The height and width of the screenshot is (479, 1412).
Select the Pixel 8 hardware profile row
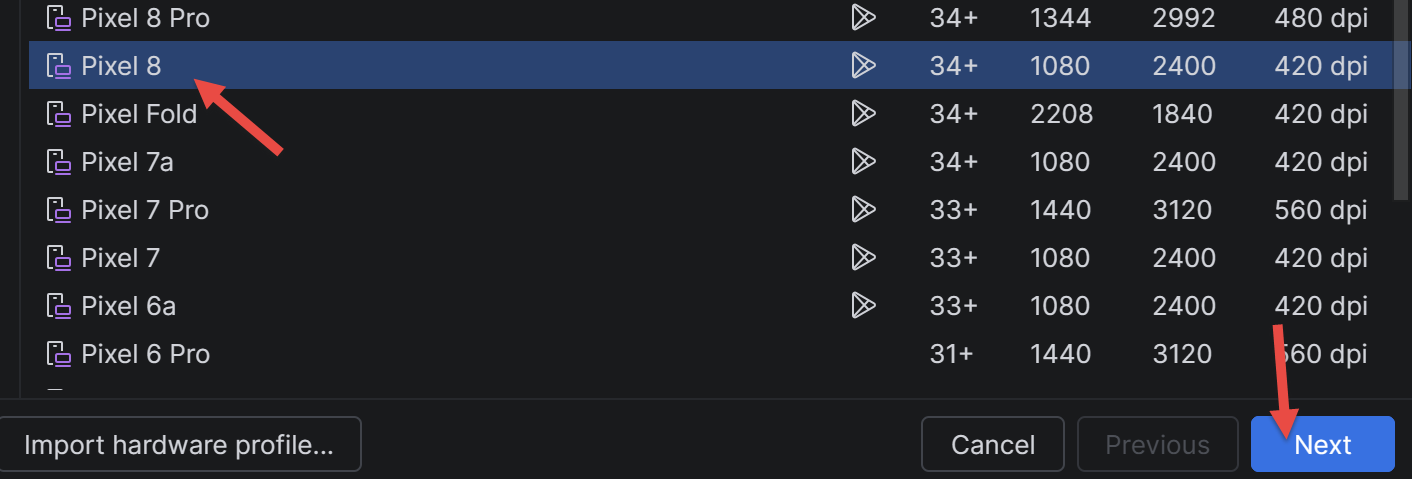coord(710,66)
